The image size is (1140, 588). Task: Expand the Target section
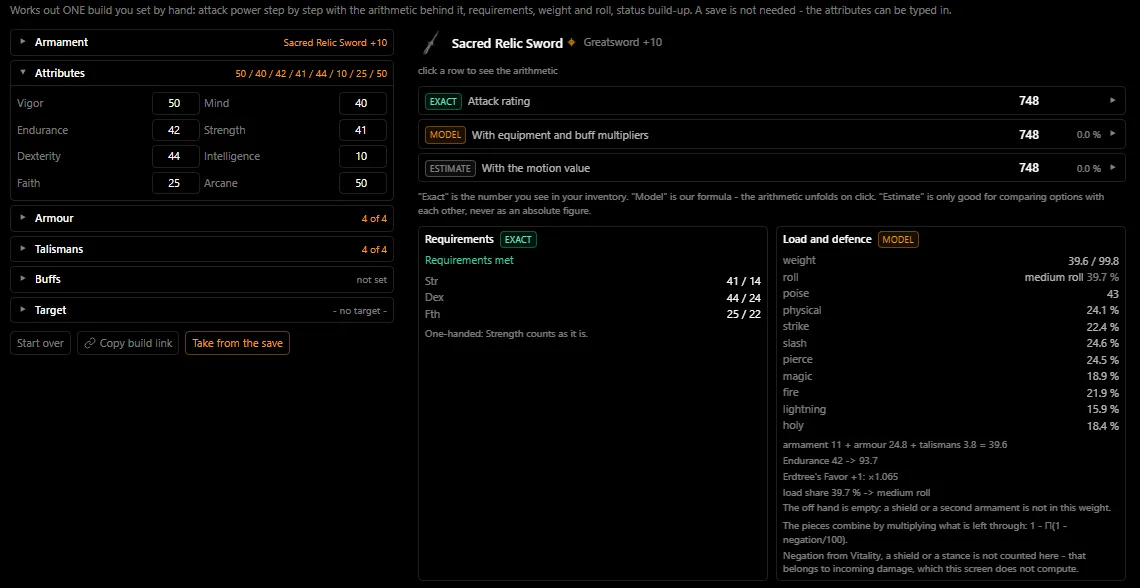[202, 310]
